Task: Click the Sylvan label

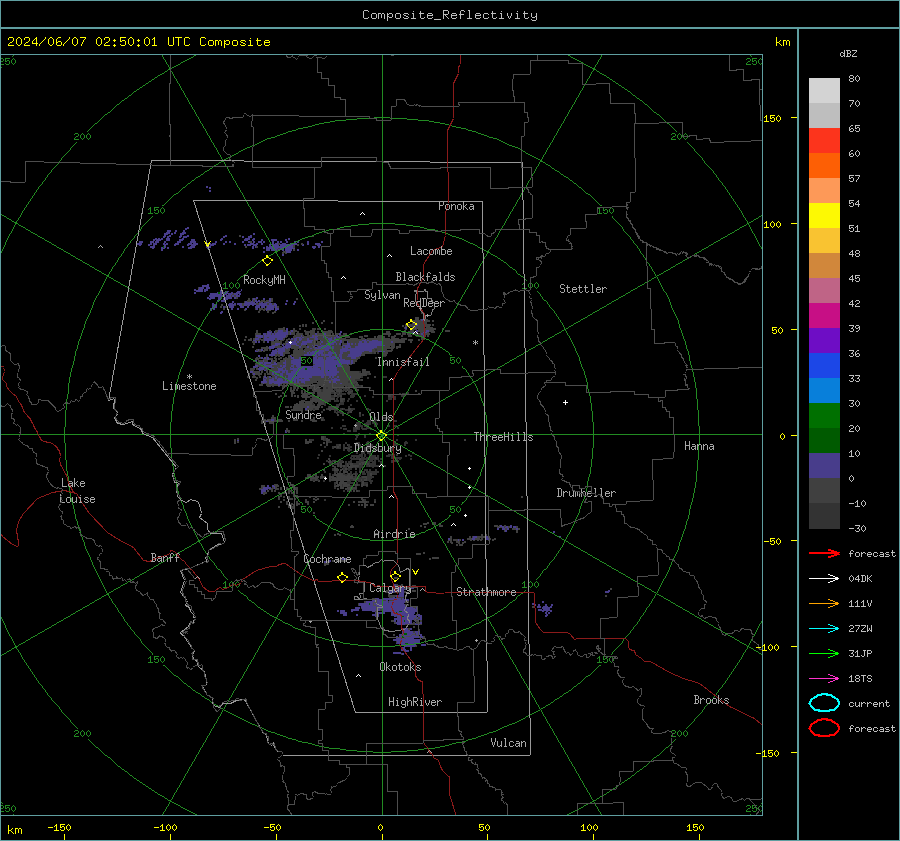Action: (x=382, y=295)
